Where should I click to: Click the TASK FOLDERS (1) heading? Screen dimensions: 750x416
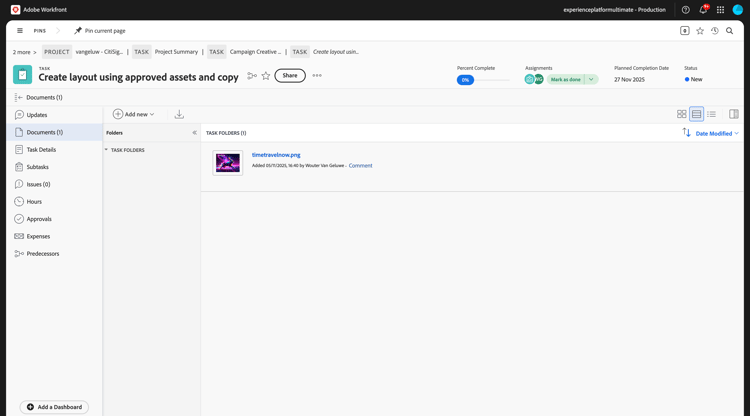(x=226, y=133)
